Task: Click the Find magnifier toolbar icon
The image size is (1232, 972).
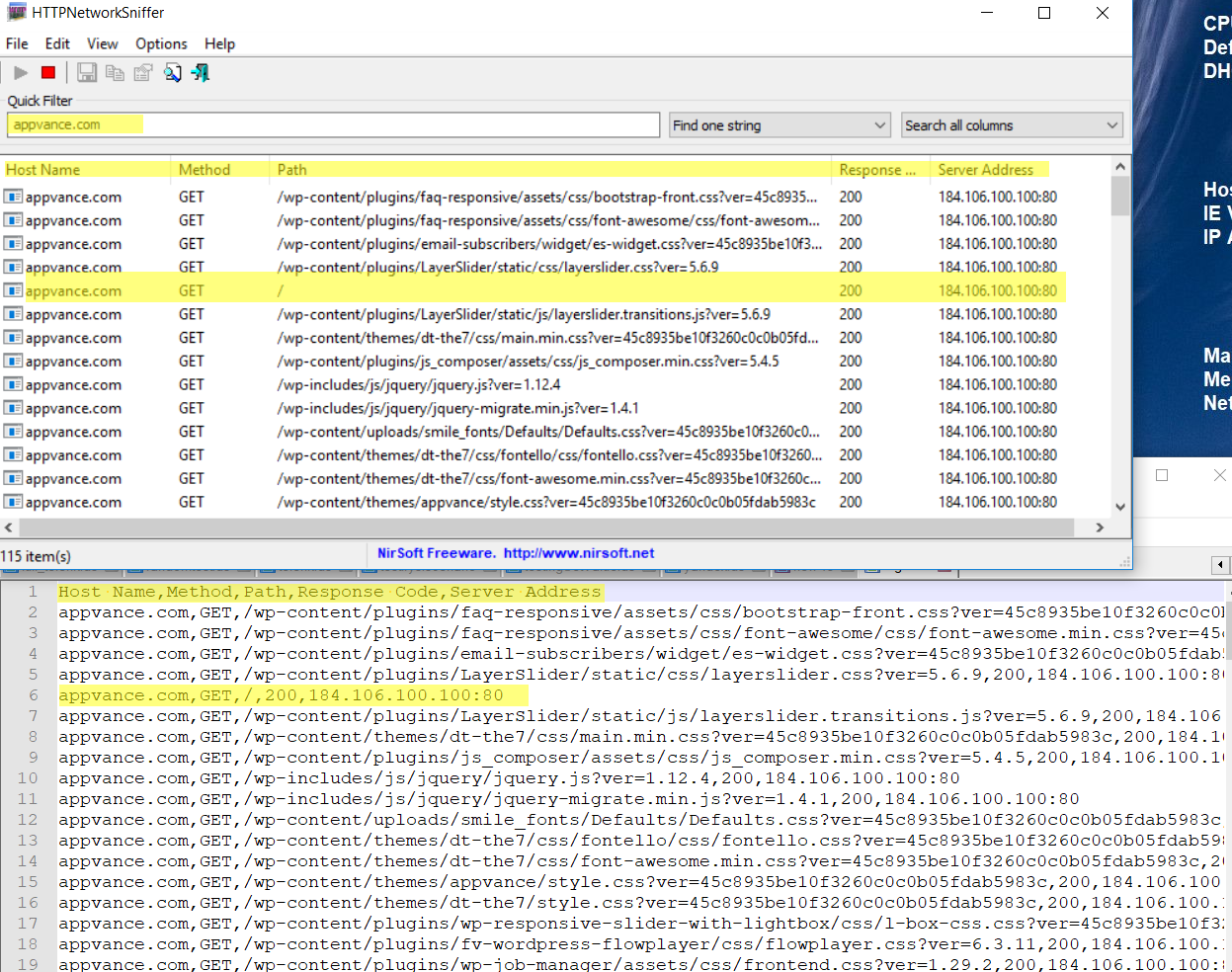Action: click(x=172, y=72)
